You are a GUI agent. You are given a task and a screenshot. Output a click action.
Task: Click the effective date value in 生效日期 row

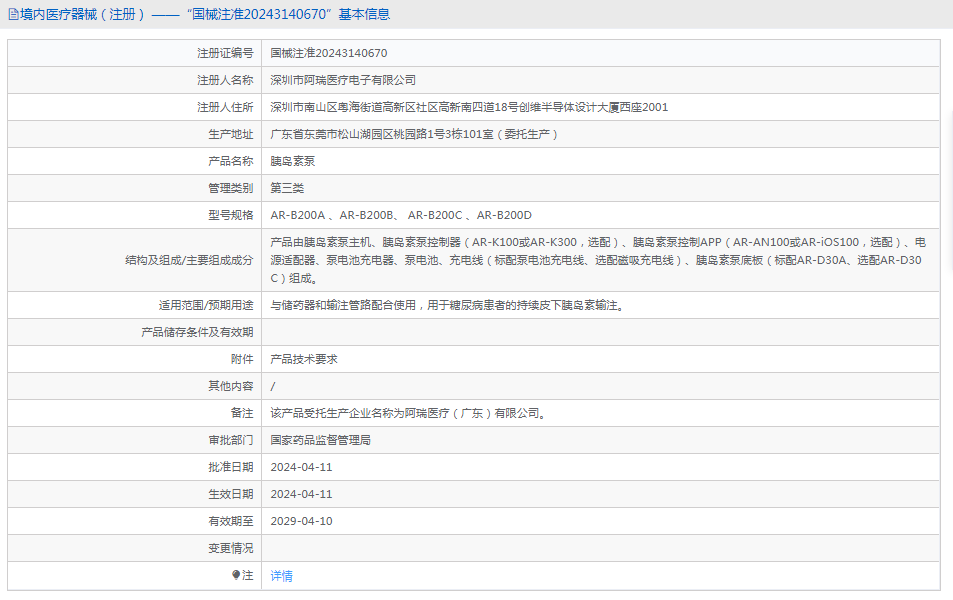[x=301, y=494]
